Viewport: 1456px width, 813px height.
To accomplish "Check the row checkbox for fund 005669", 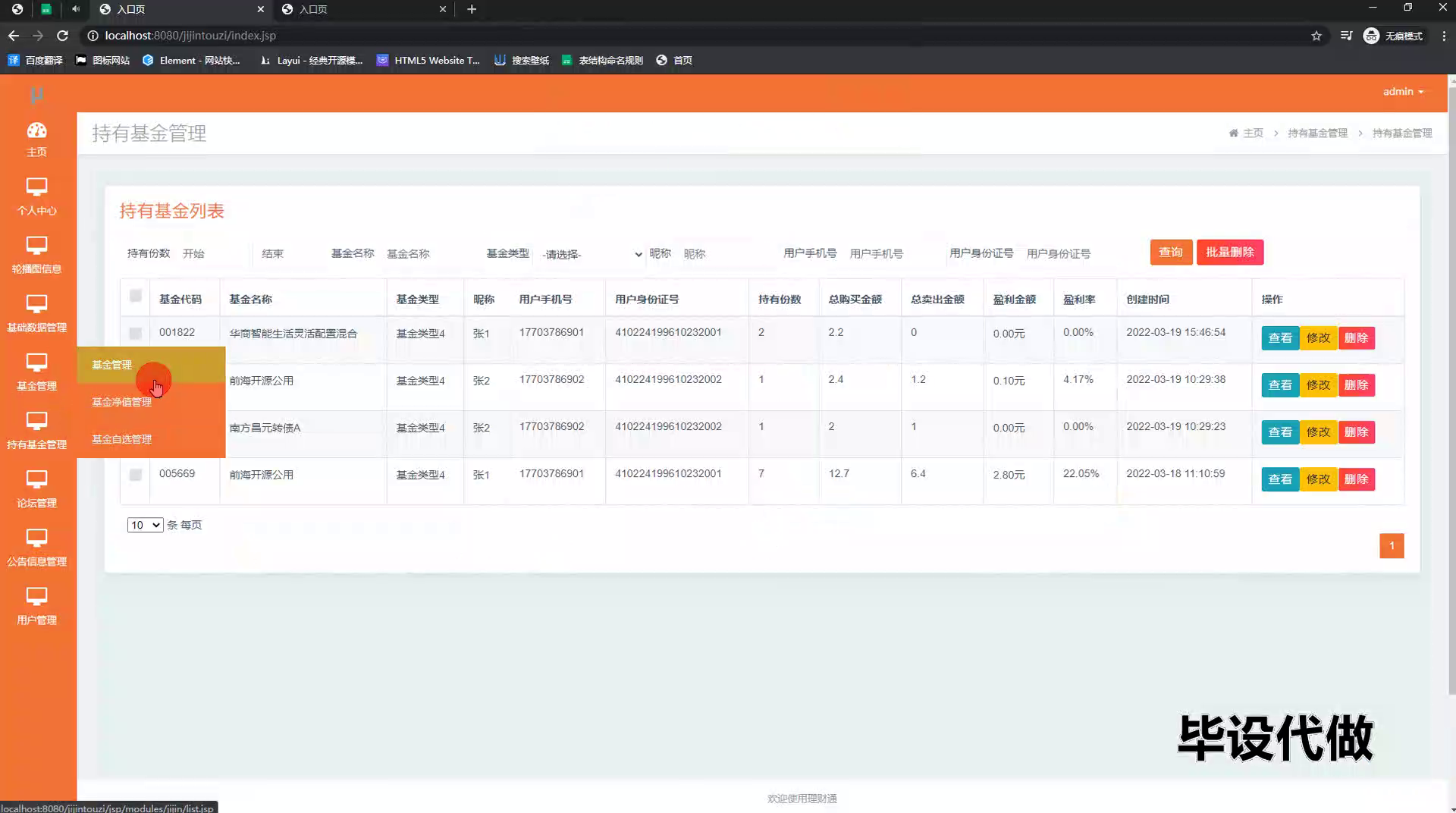I will [135, 475].
